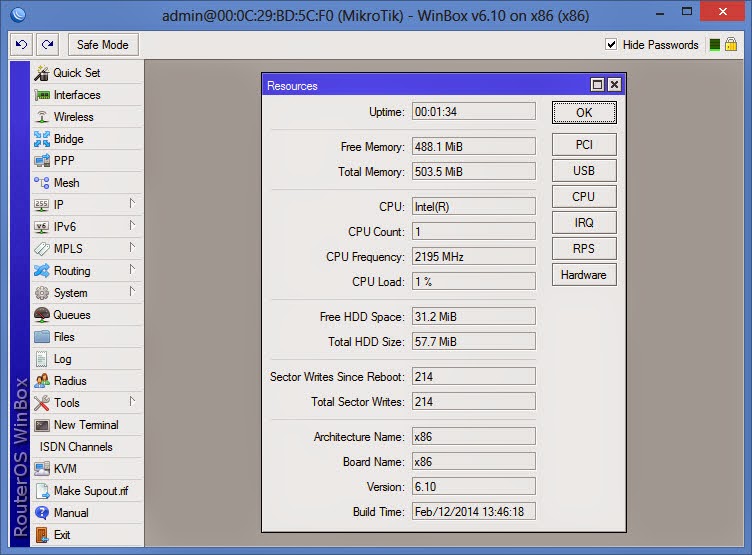
Task: Click the KVM computer icon
Action: pos(42,469)
